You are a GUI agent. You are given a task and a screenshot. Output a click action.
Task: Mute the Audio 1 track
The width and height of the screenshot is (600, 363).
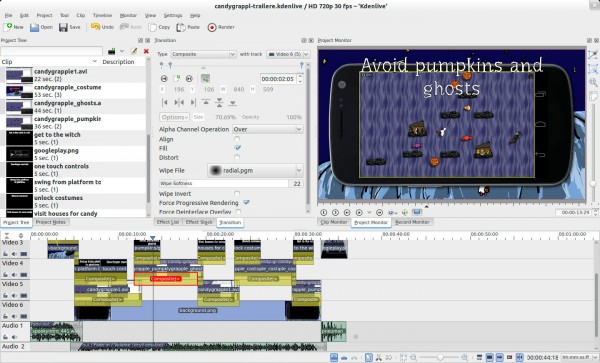(x=14, y=337)
